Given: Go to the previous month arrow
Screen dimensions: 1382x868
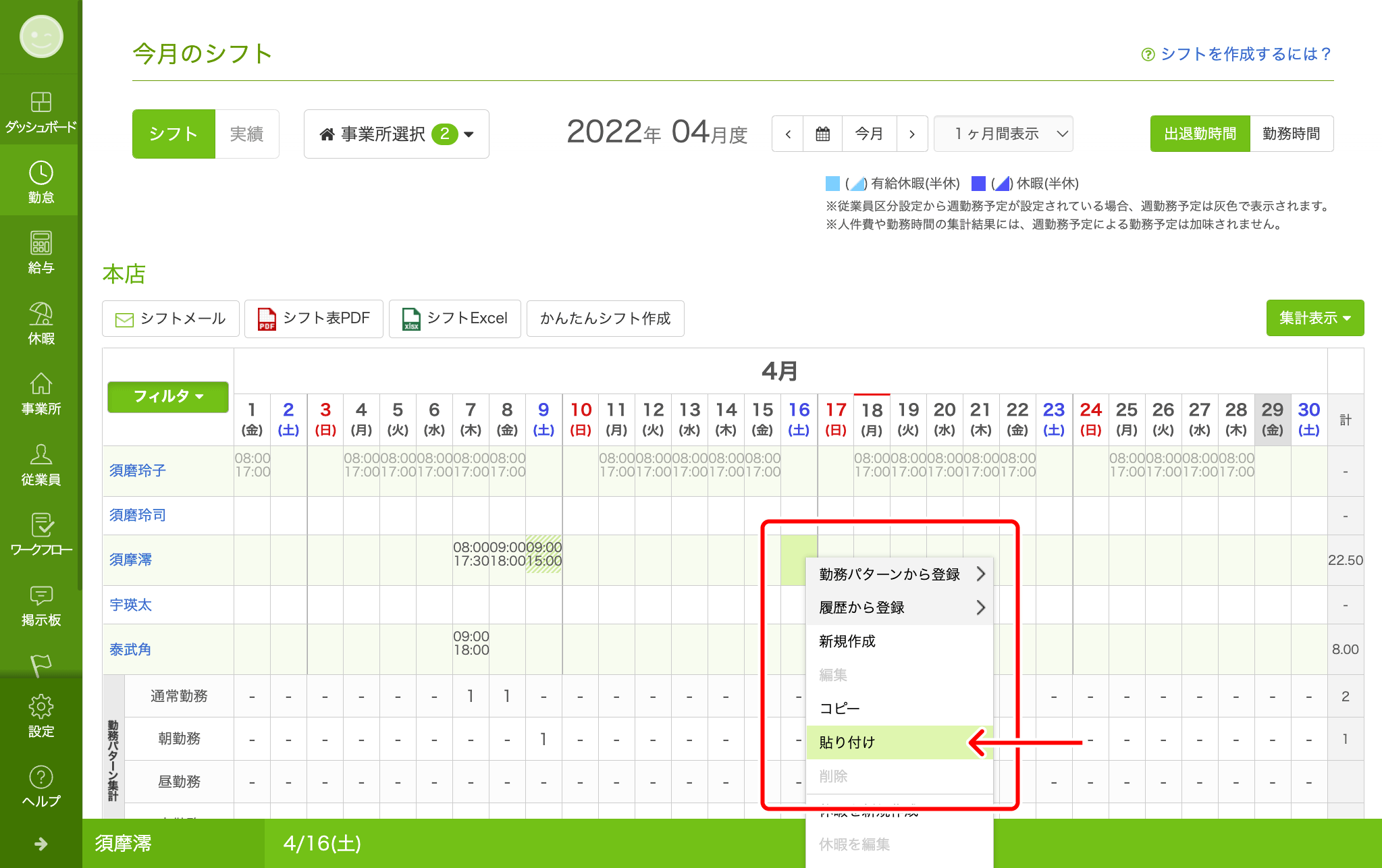Looking at the screenshot, I should click(788, 134).
